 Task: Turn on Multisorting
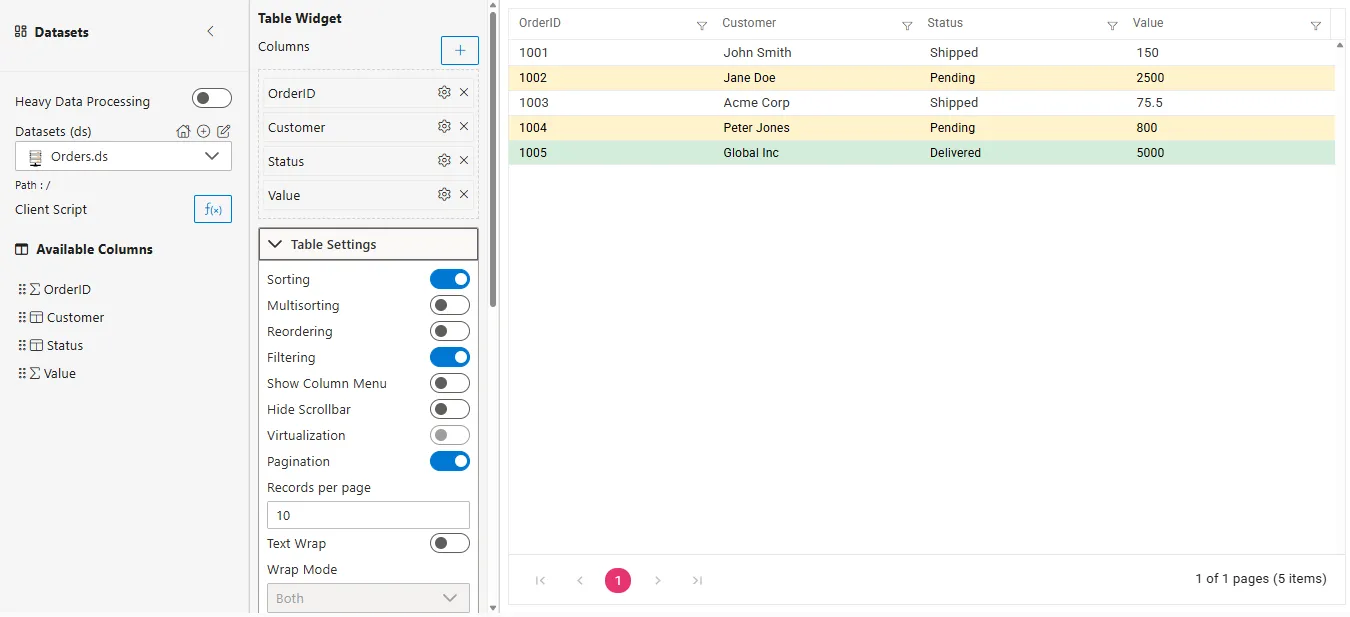(450, 304)
